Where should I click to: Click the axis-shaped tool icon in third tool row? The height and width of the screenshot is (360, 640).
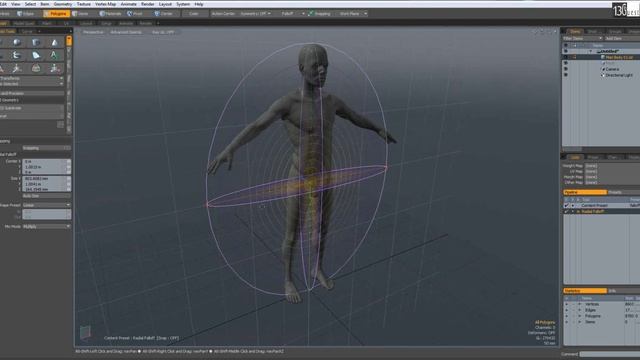(17, 68)
